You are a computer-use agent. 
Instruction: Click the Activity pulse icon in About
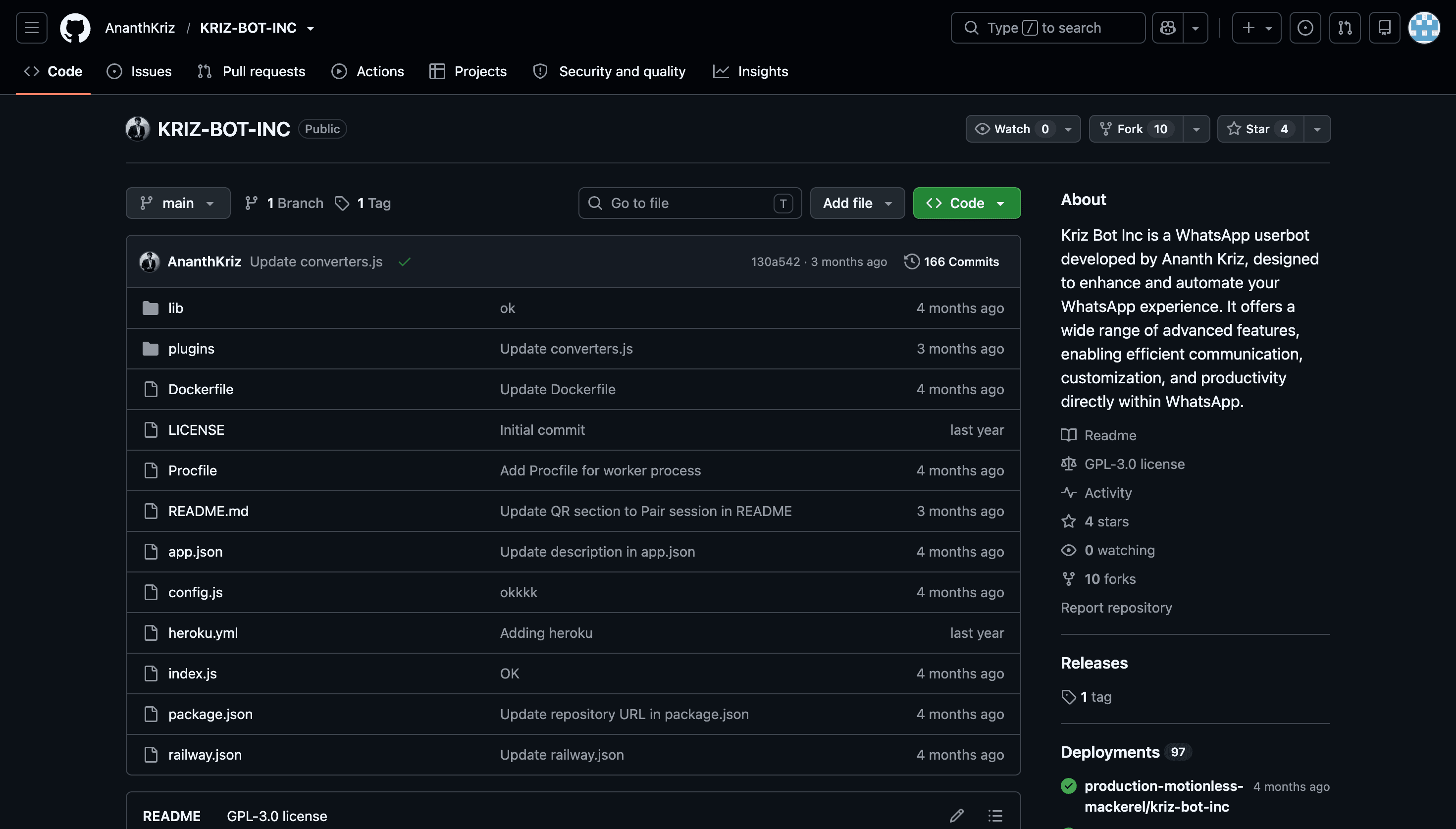pyautogui.click(x=1068, y=493)
